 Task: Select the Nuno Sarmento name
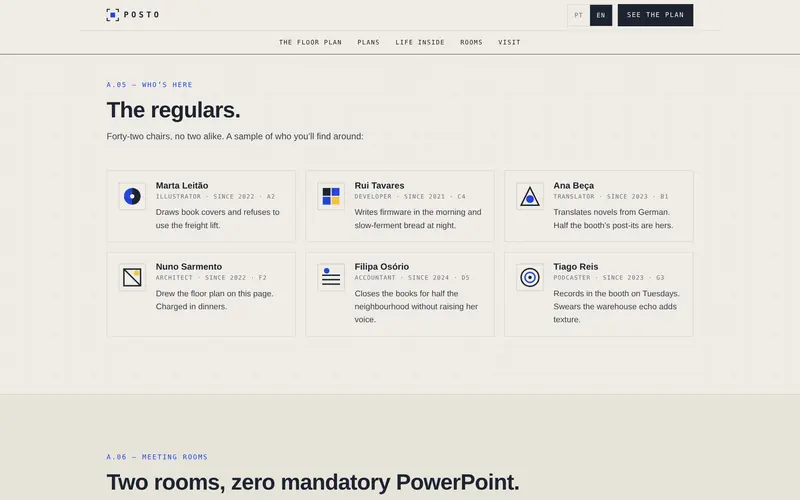click(x=189, y=266)
